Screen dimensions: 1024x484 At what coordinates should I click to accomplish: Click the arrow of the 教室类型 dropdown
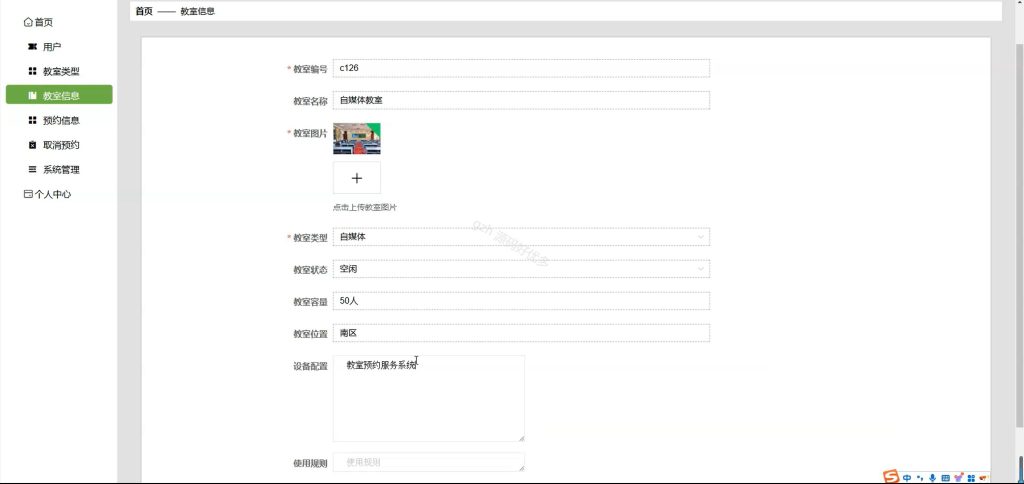tap(701, 236)
